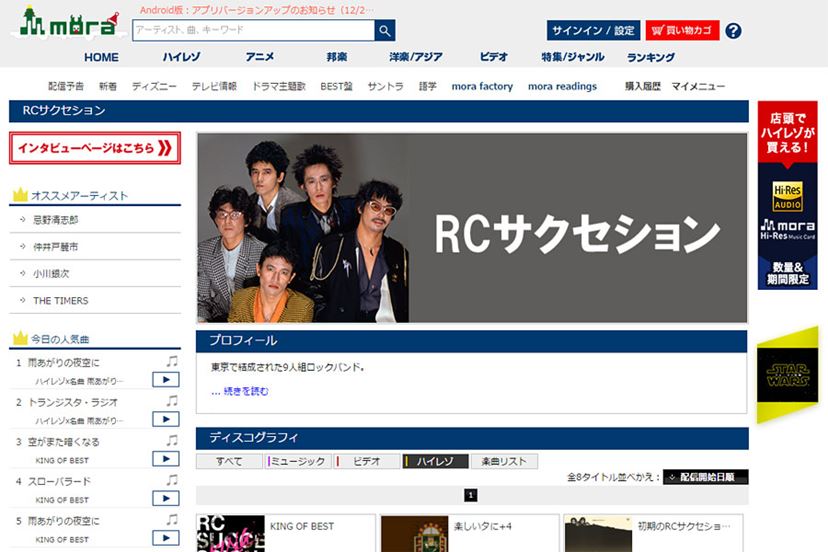Play preview for track 4 スローバラード
828x552 pixels.
pos(166,498)
